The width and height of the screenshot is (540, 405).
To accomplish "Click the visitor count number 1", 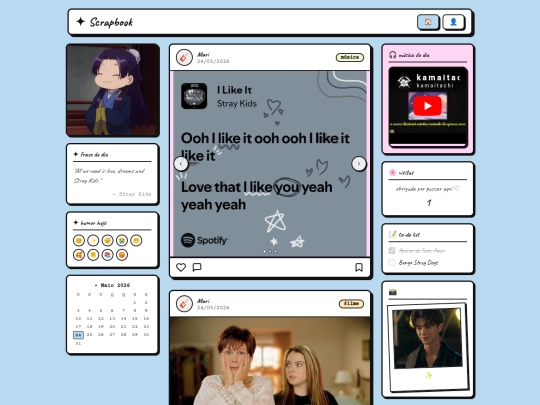I will (x=429, y=202).
